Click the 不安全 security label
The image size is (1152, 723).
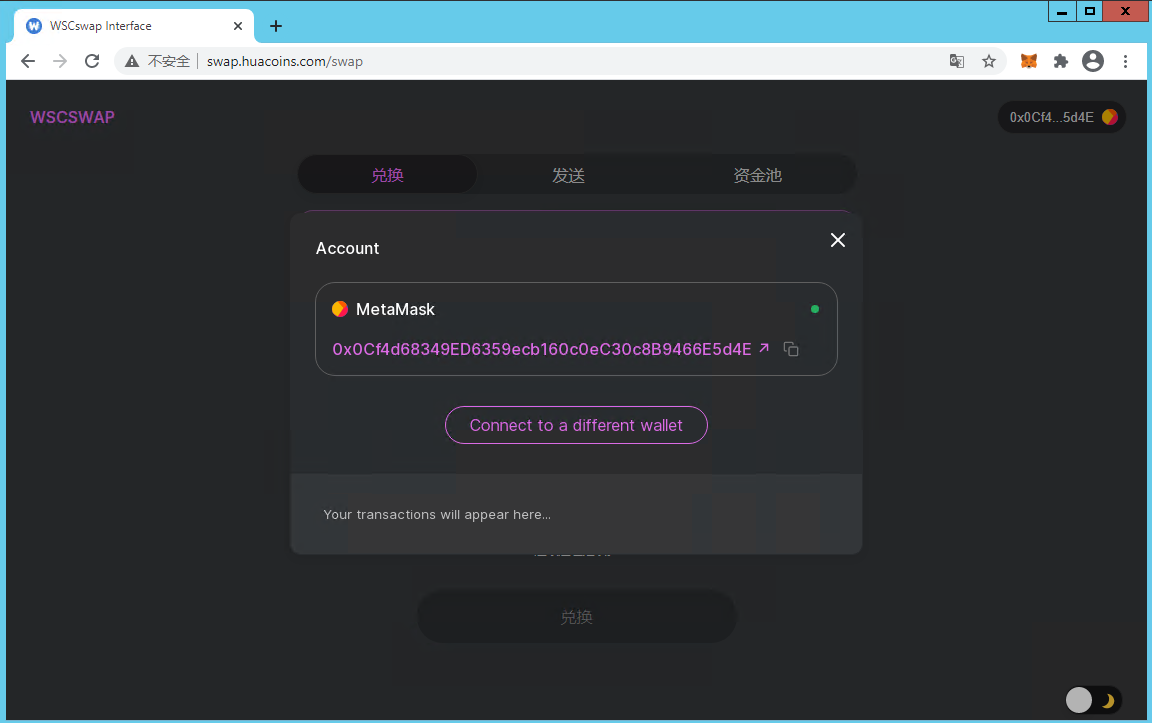169,61
